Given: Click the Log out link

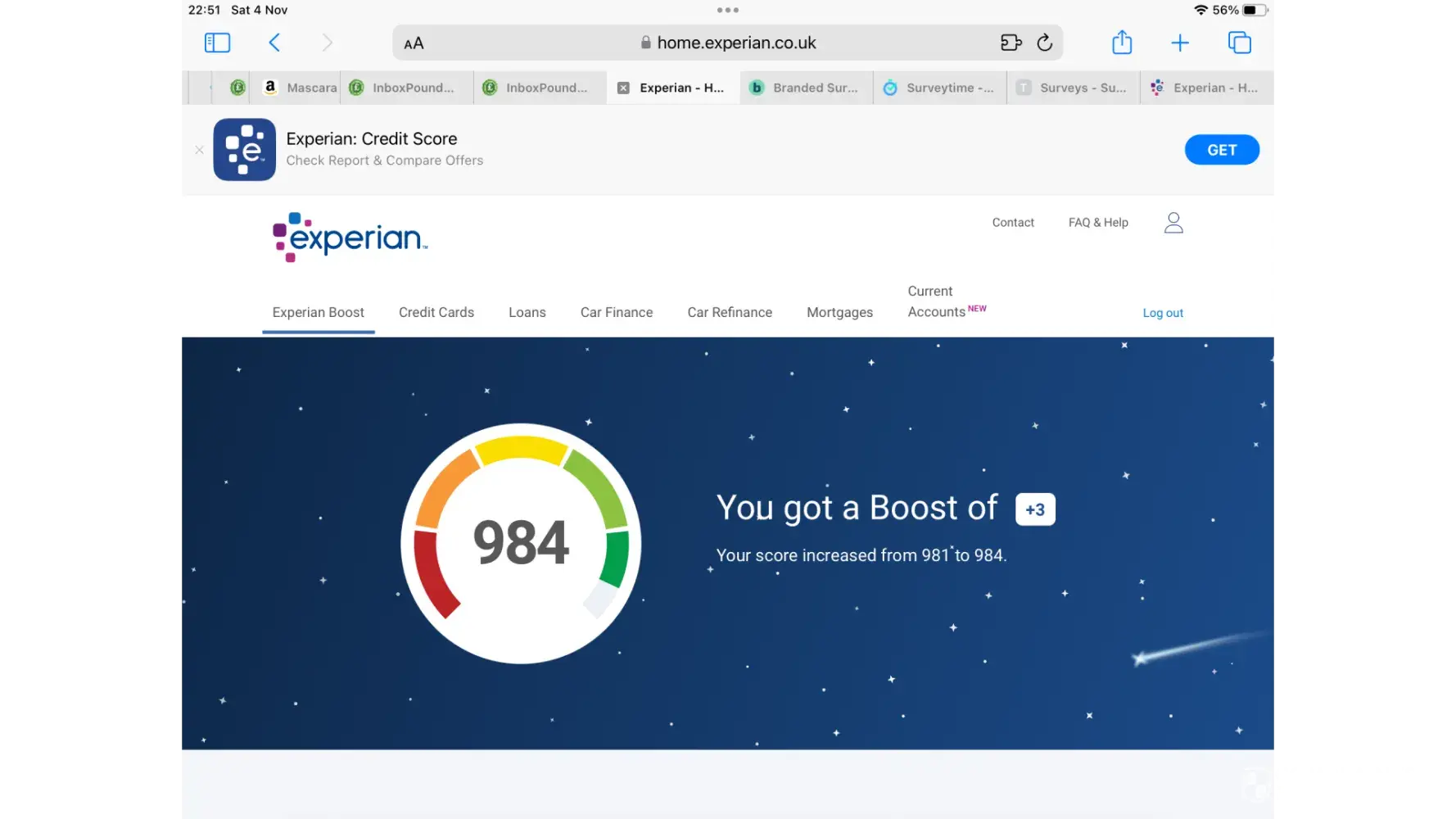Looking at the screenshot, I should [x=1162, y=313].
